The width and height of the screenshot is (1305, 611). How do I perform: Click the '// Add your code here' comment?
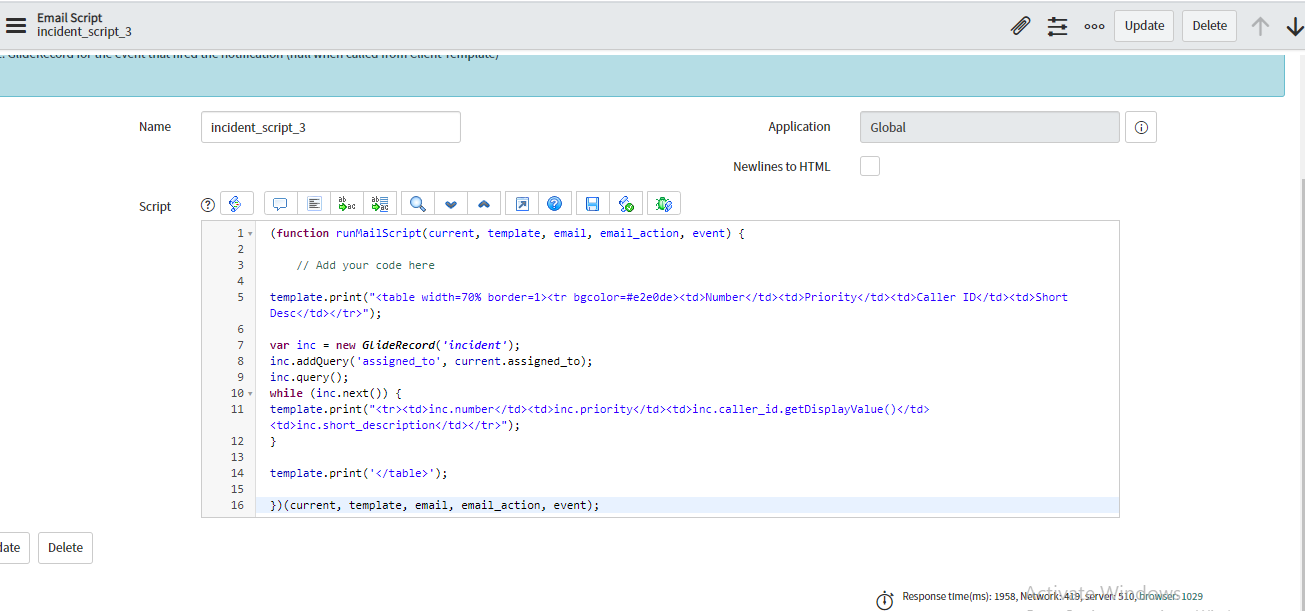click(x=365, y=265)
